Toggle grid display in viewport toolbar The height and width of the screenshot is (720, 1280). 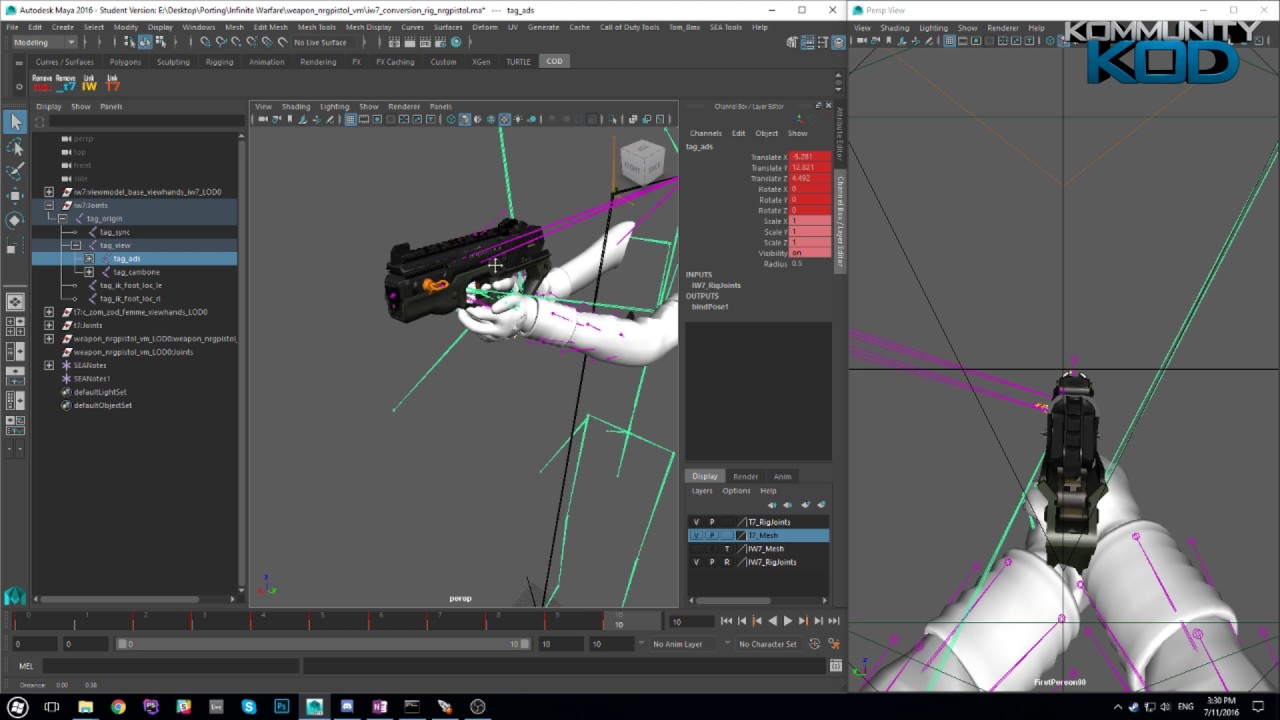(x=351, y=119)
